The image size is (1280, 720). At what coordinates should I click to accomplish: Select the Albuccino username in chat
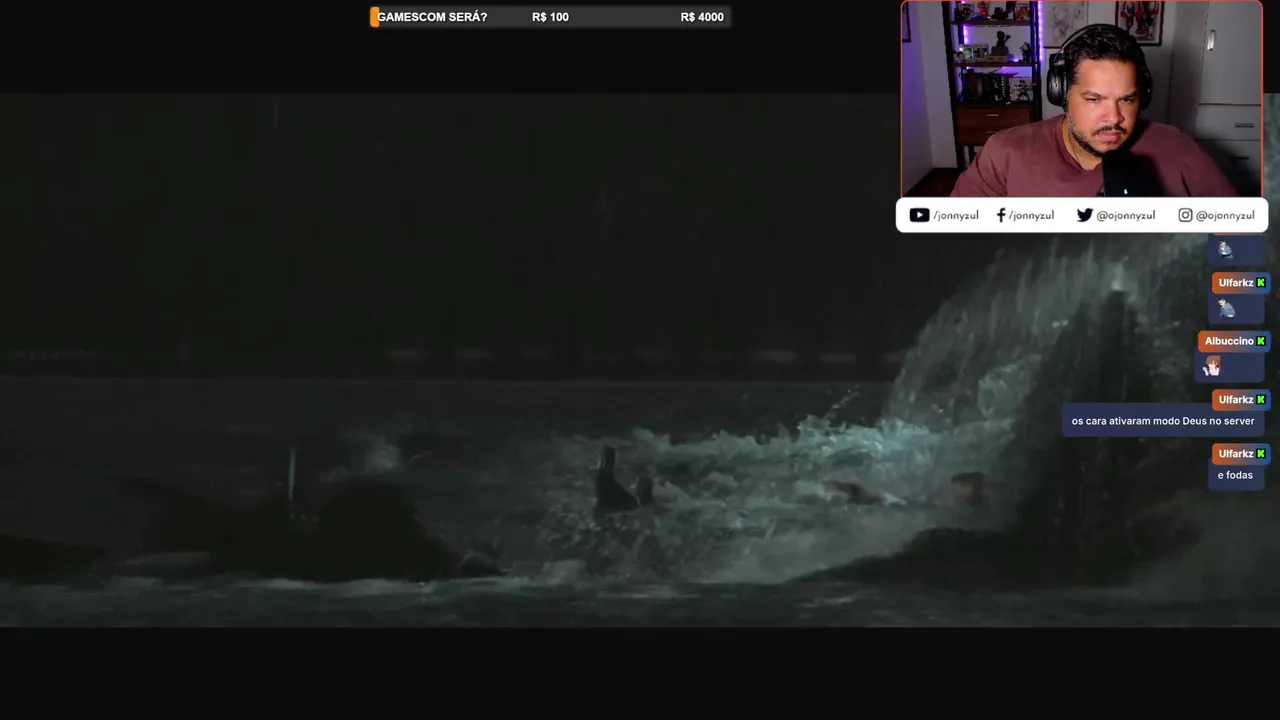[1229, 341]
